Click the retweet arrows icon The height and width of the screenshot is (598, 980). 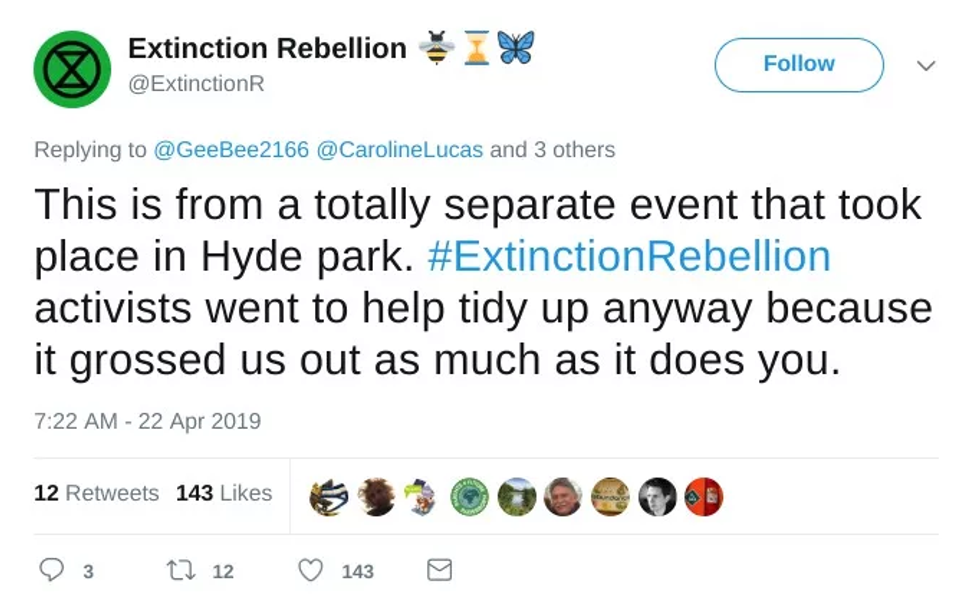point(181,570)
